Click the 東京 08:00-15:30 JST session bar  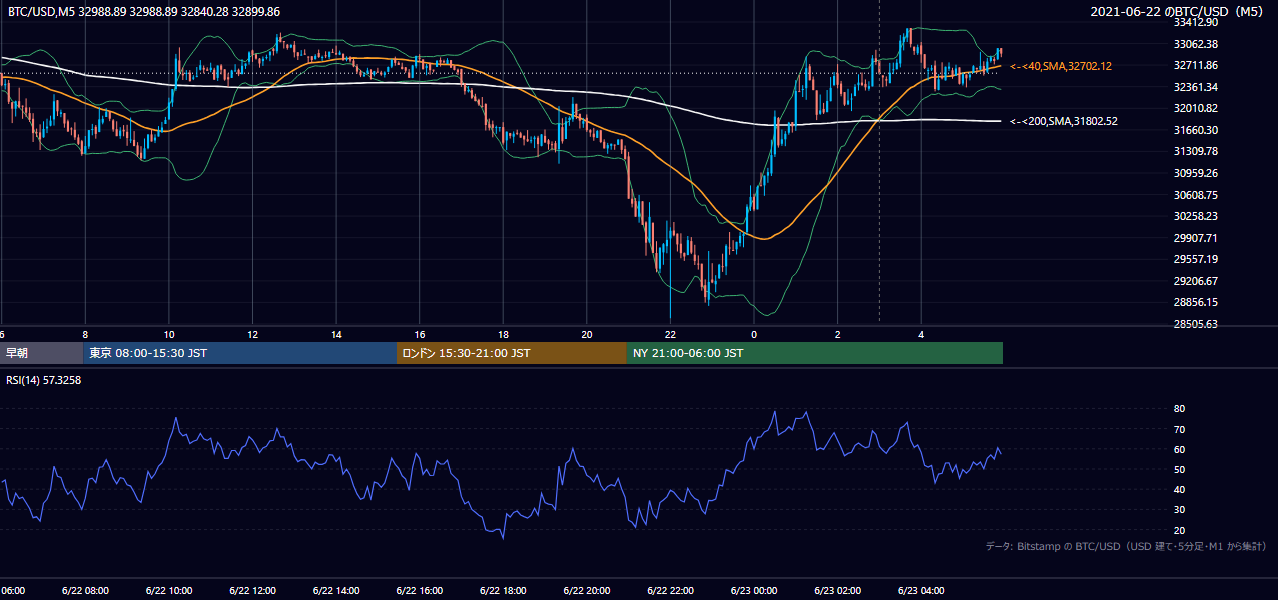point(240,353)
